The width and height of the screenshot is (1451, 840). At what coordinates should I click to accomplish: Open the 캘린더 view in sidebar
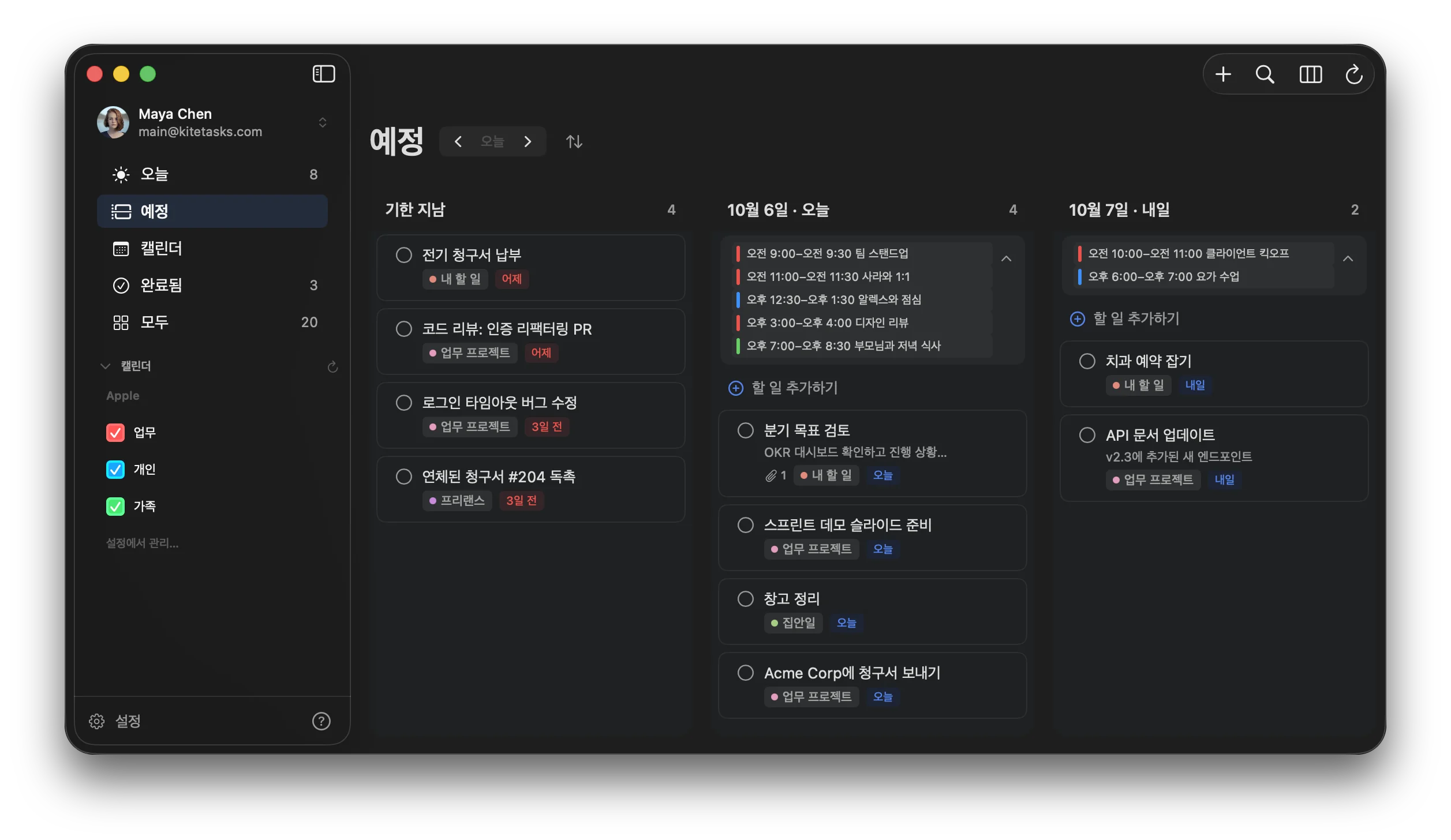coord(212,248)
